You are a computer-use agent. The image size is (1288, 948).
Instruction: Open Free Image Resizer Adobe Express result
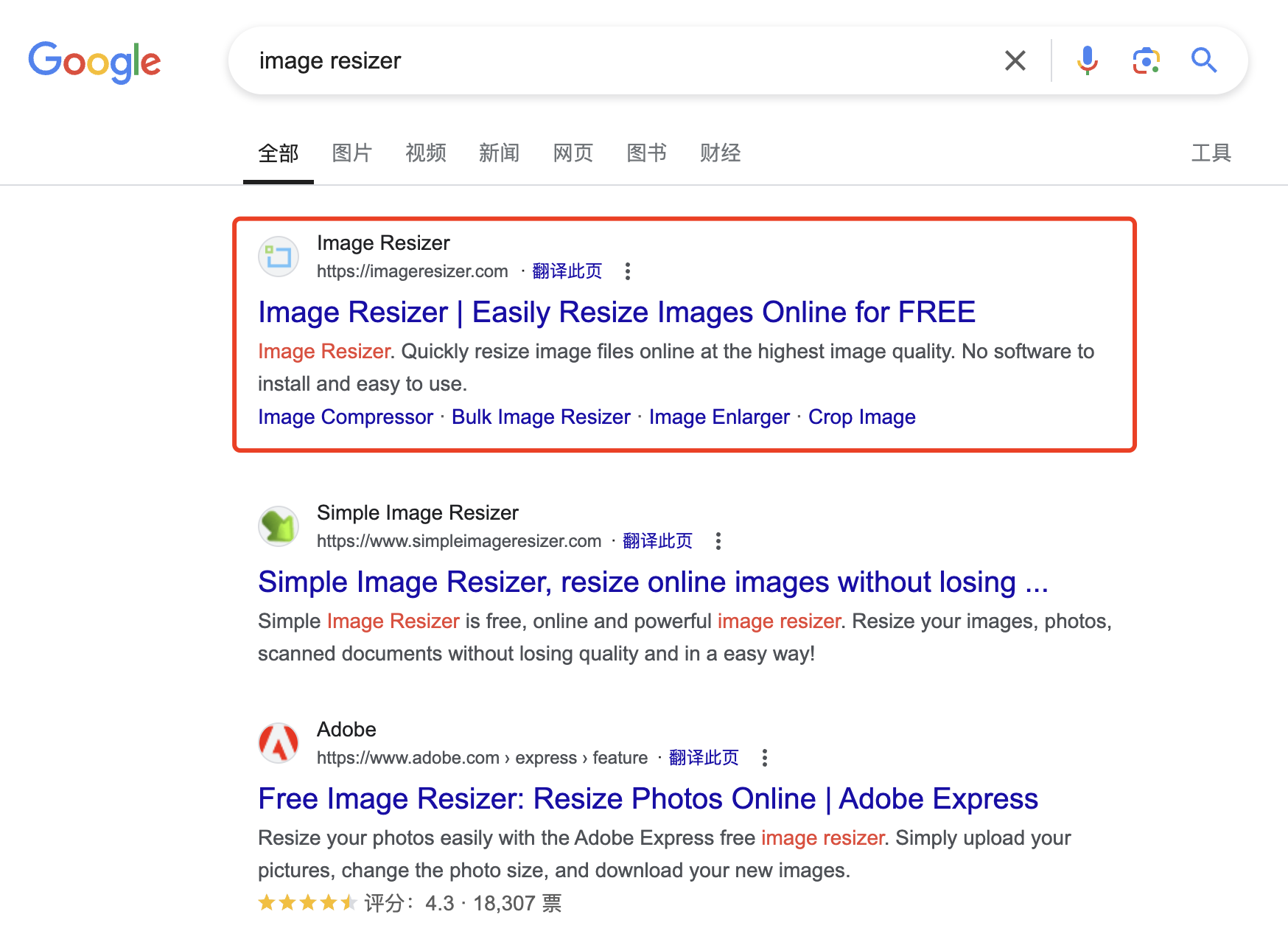648,799
